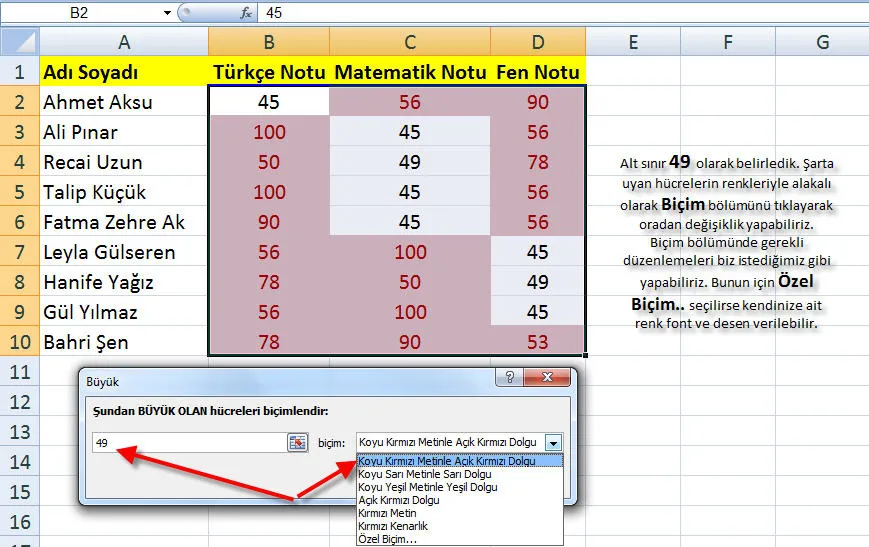Click the fx insert function icon
Viewport: 869px width, 547px height.
(x=246, y=13)
